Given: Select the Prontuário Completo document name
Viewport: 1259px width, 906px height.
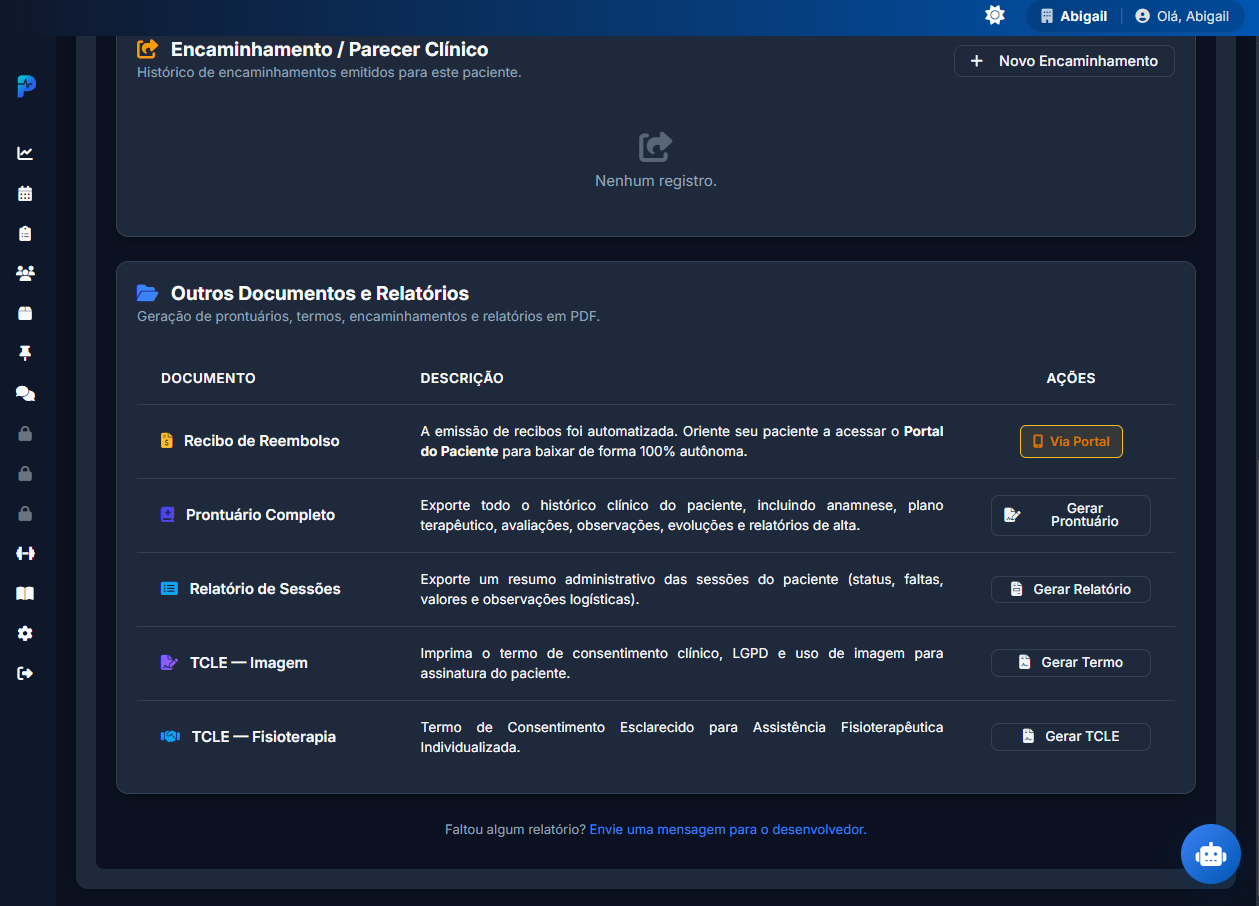Looking at the screenshot, I should [x=261, y=515].
